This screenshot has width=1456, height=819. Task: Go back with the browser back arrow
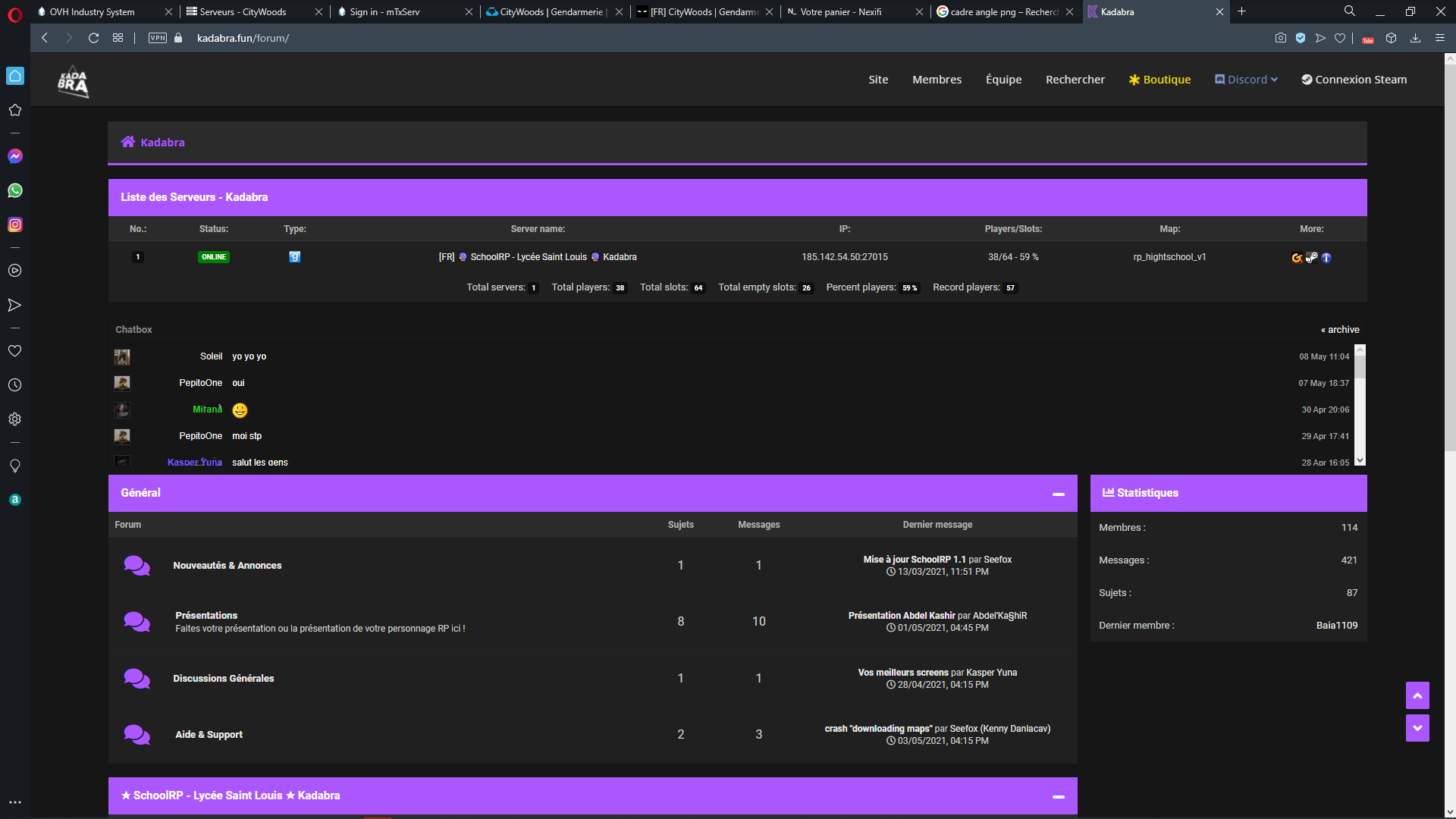tap(45, 38)
